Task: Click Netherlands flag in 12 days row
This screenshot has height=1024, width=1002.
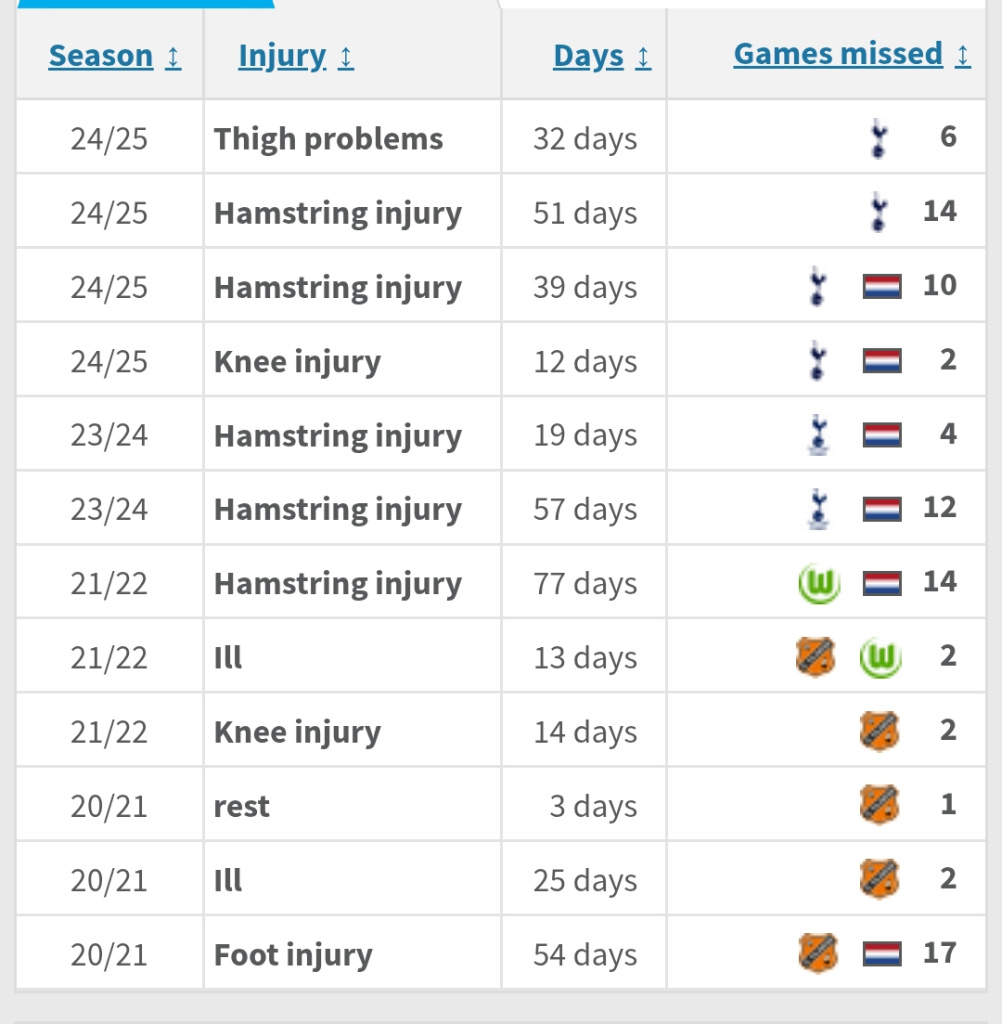Action: [881, 361]
